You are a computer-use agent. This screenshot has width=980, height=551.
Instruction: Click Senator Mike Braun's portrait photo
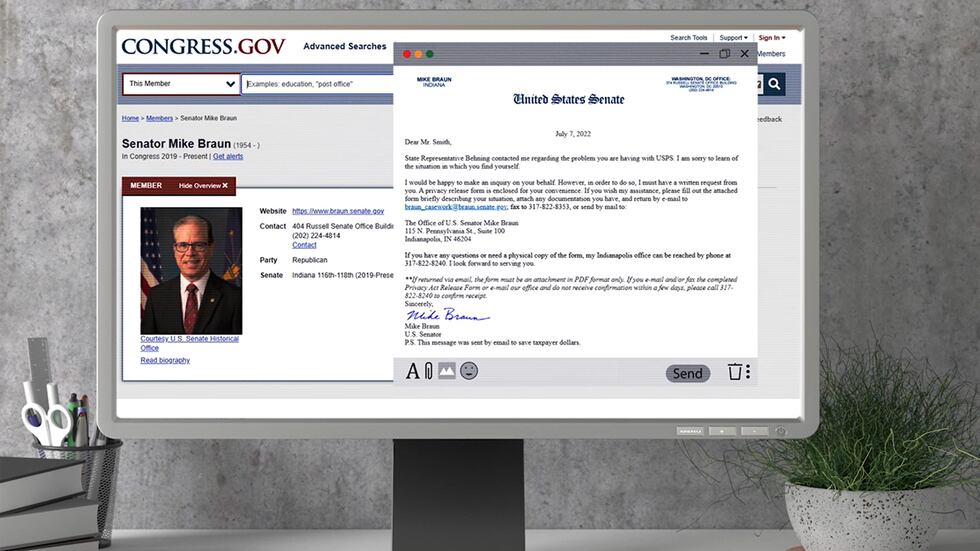pyautogui.click(x=191, y=270)
